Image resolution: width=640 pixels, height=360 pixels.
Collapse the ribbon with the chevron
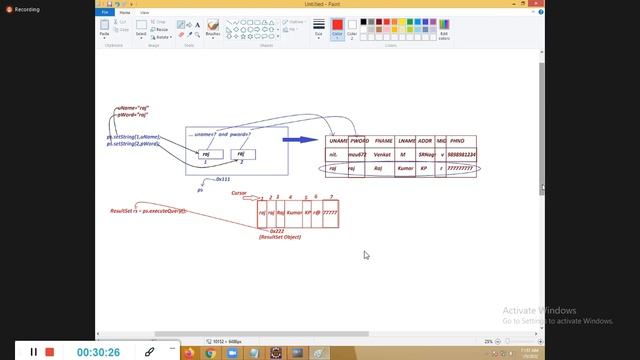tap(533, 12)
